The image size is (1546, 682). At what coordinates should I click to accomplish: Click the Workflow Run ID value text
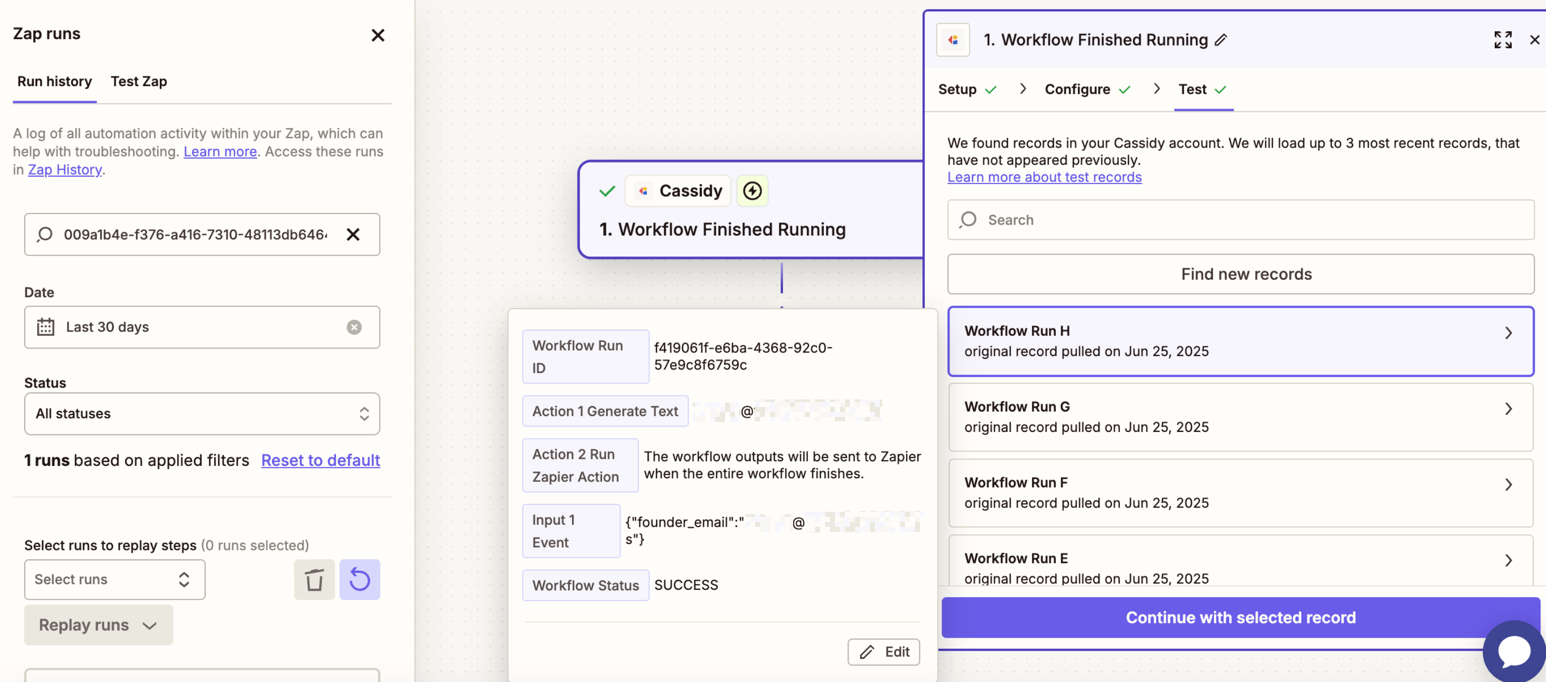(743, 356)
